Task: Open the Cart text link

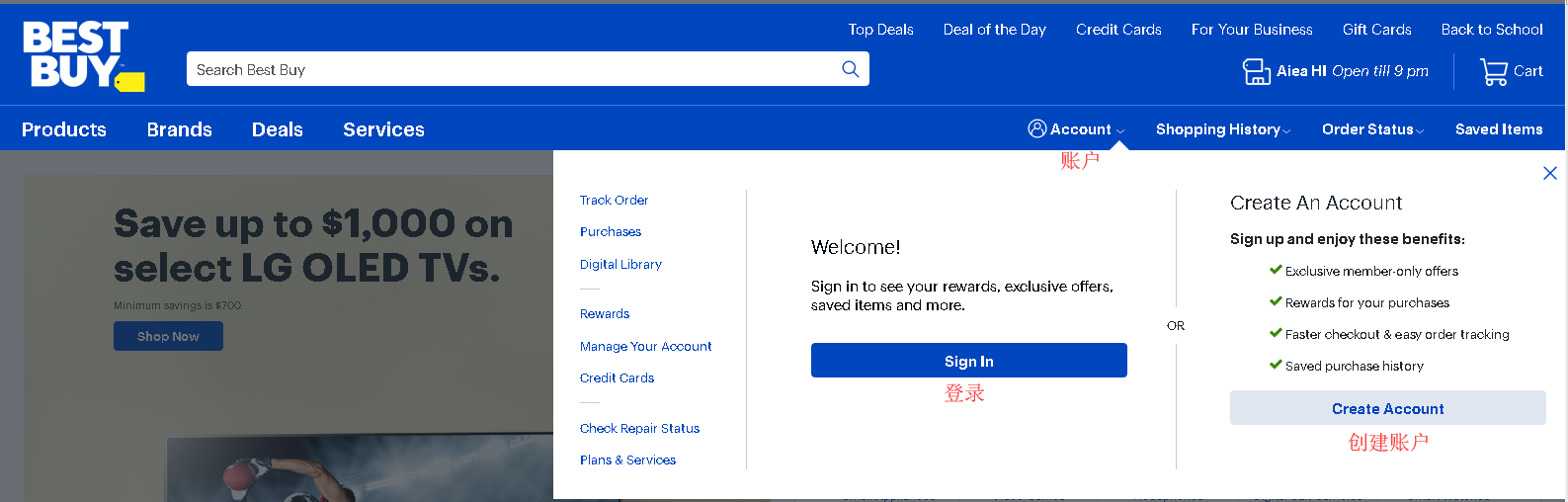Action: coord(1527,71)
